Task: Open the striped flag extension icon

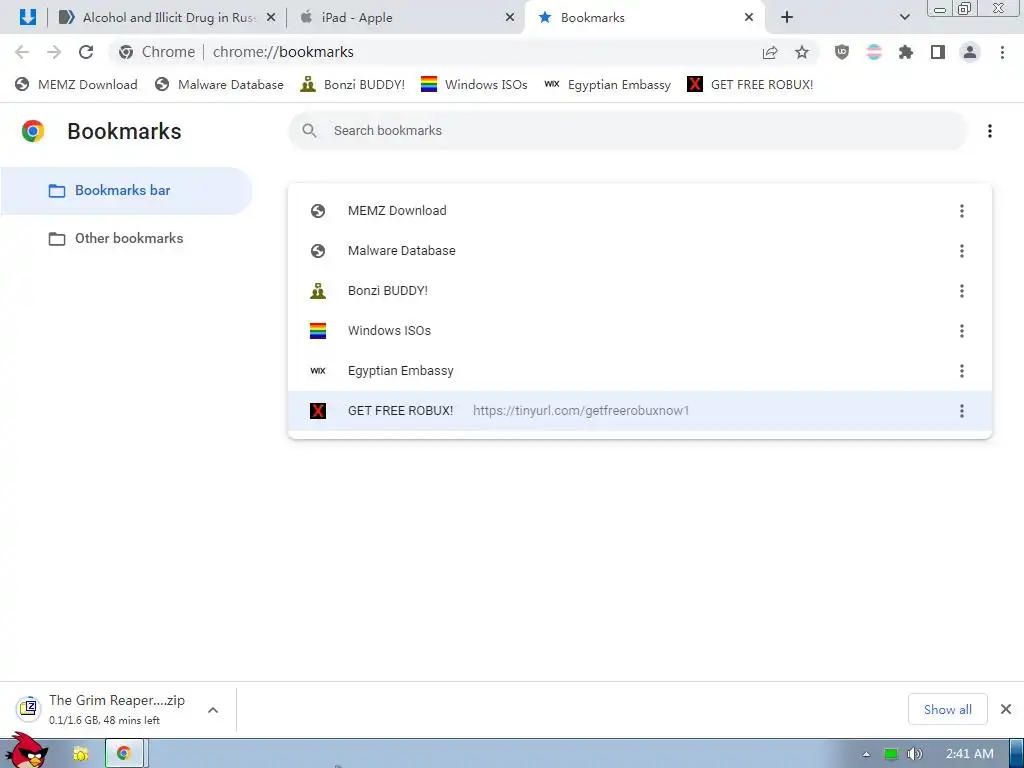Action: (x=874, y=52)
